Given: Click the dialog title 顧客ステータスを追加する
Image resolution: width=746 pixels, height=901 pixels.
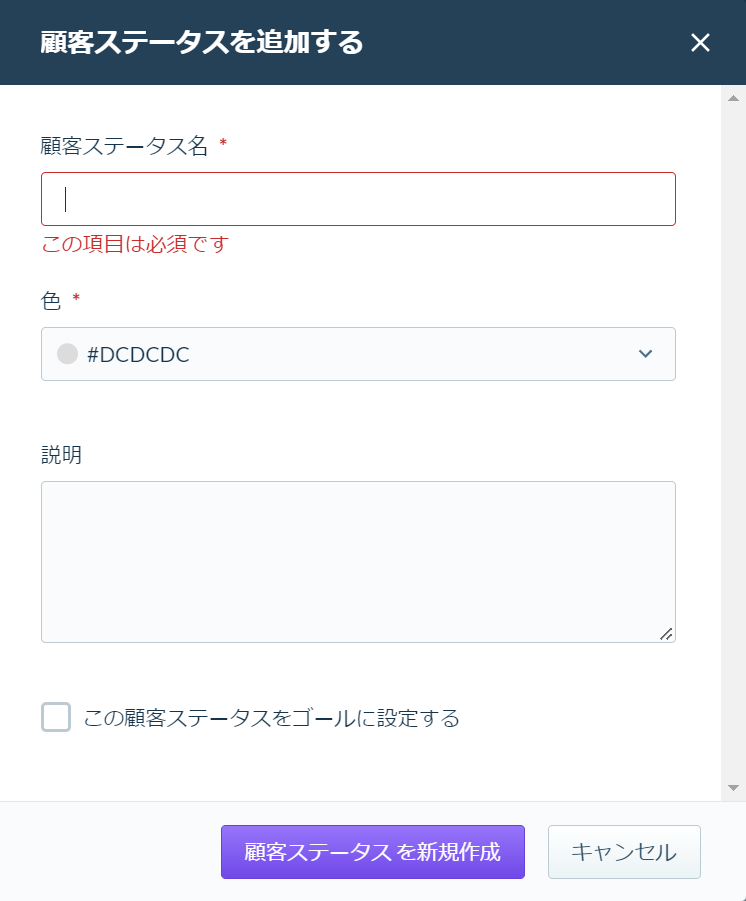Looking at the screenshot, I should point(201,43).
